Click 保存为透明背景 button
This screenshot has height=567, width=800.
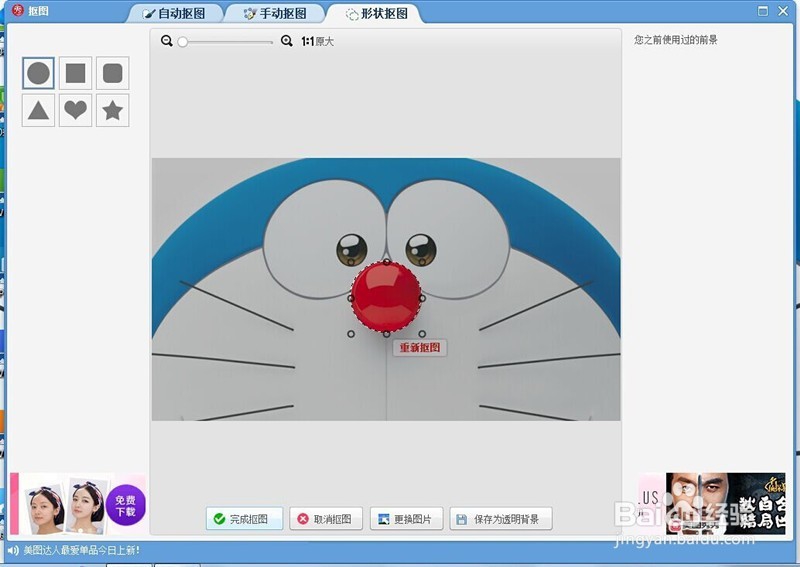(x=501, y=519)
